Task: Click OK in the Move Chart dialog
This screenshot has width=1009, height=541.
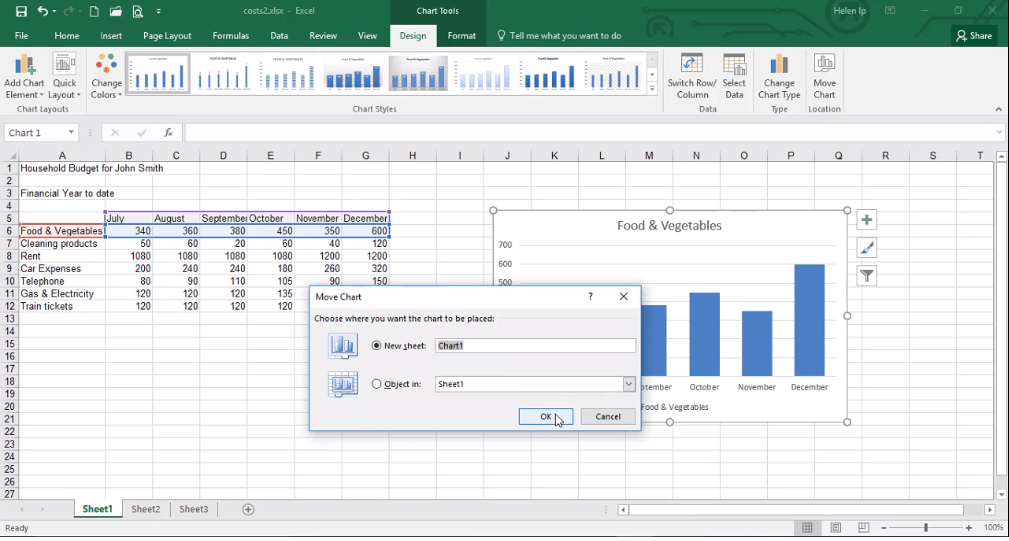Action: click(545, 417)
